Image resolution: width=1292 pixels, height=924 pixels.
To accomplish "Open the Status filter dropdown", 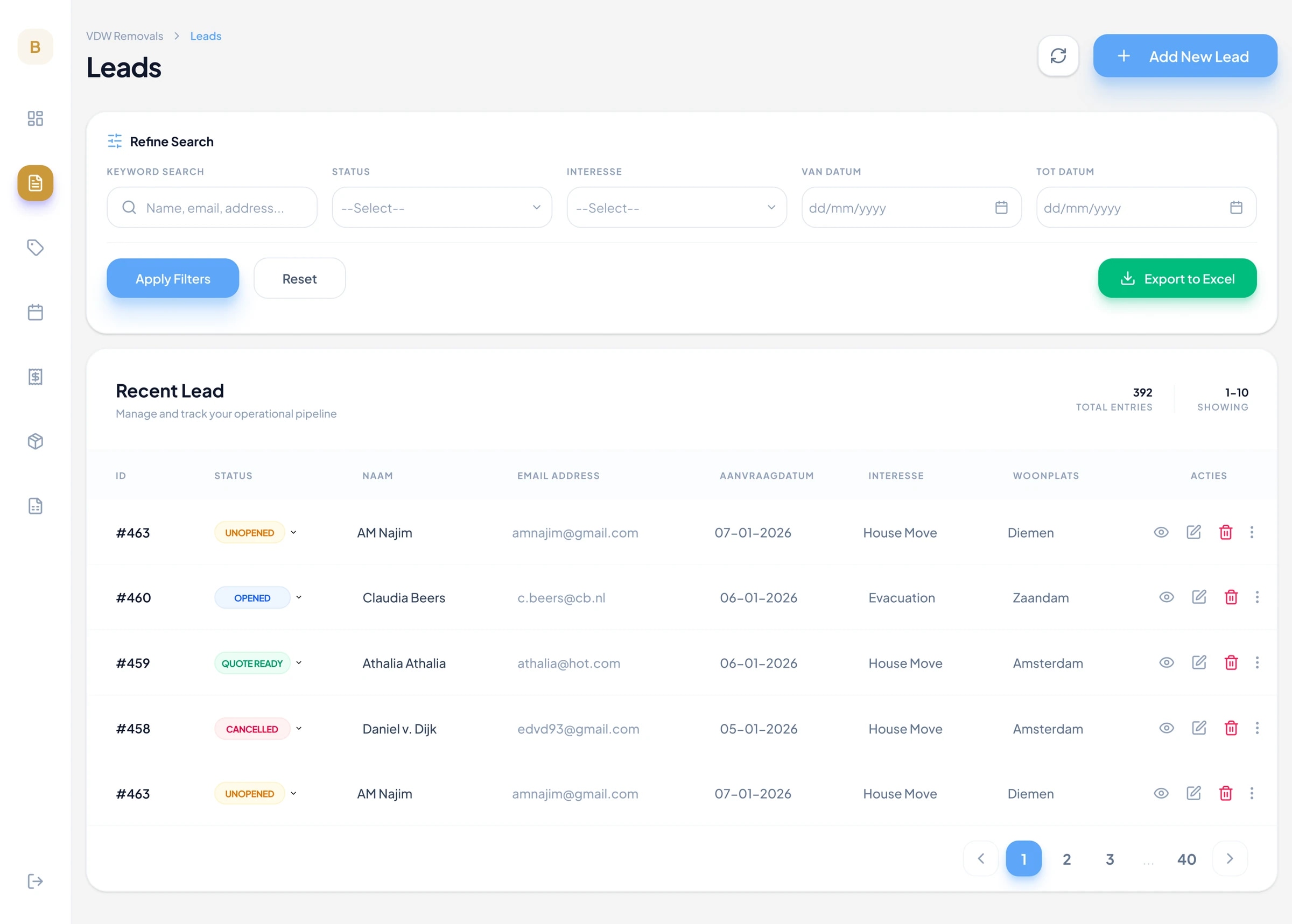I will tap(441, 208).
